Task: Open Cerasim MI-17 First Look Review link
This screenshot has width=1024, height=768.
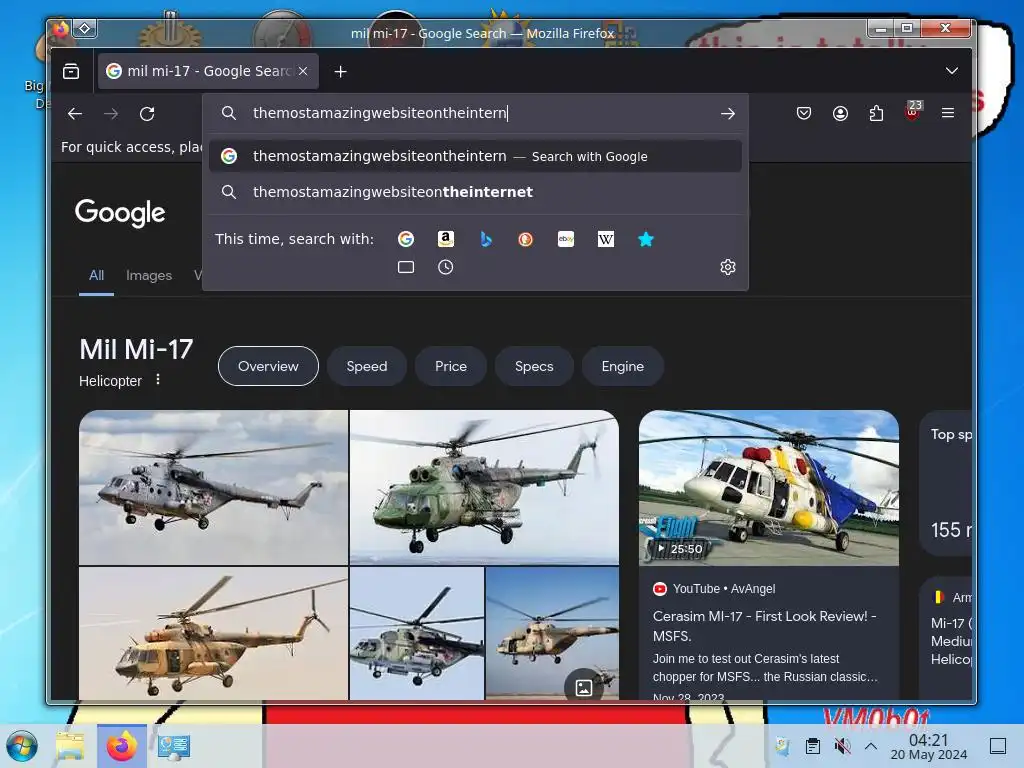Action: point(765,626)
